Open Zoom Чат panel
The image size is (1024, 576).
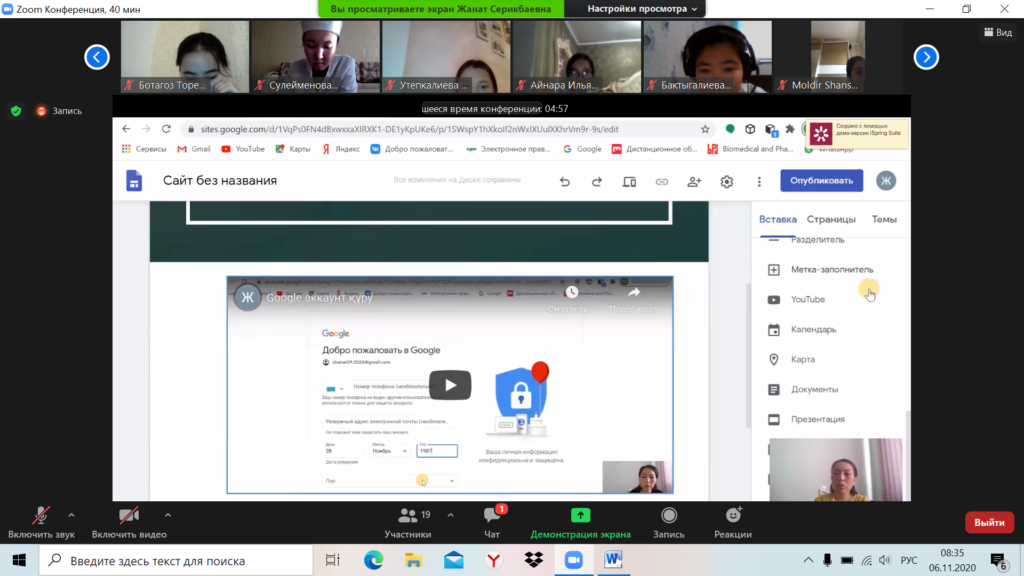pos(492,522)
